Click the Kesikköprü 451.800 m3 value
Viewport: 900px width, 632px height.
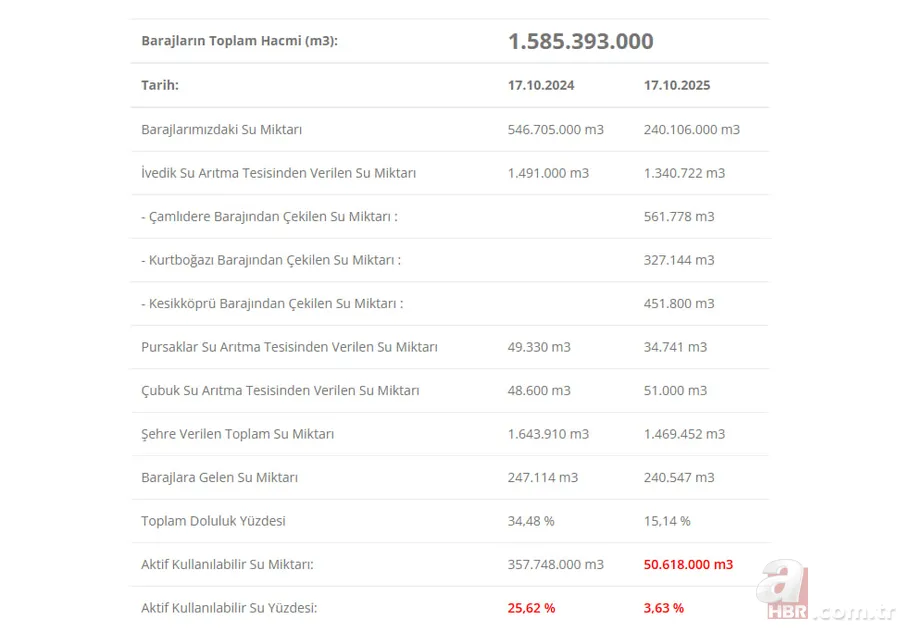(679, 303)
